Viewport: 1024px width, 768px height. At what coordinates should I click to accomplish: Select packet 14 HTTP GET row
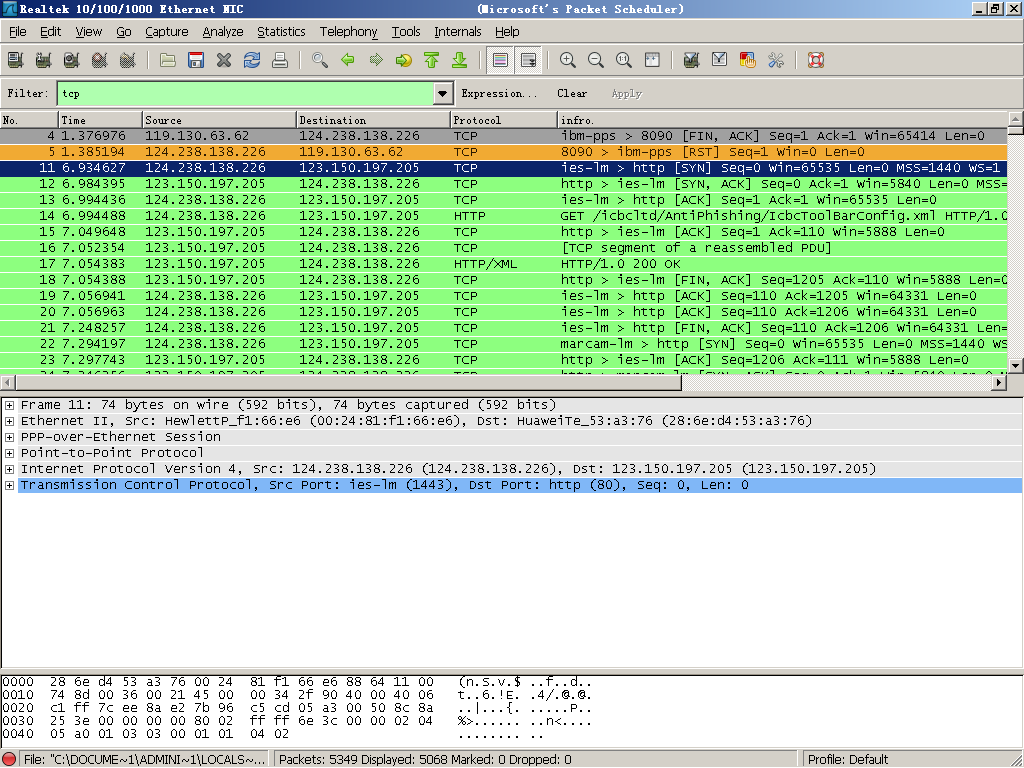[504, 216]
